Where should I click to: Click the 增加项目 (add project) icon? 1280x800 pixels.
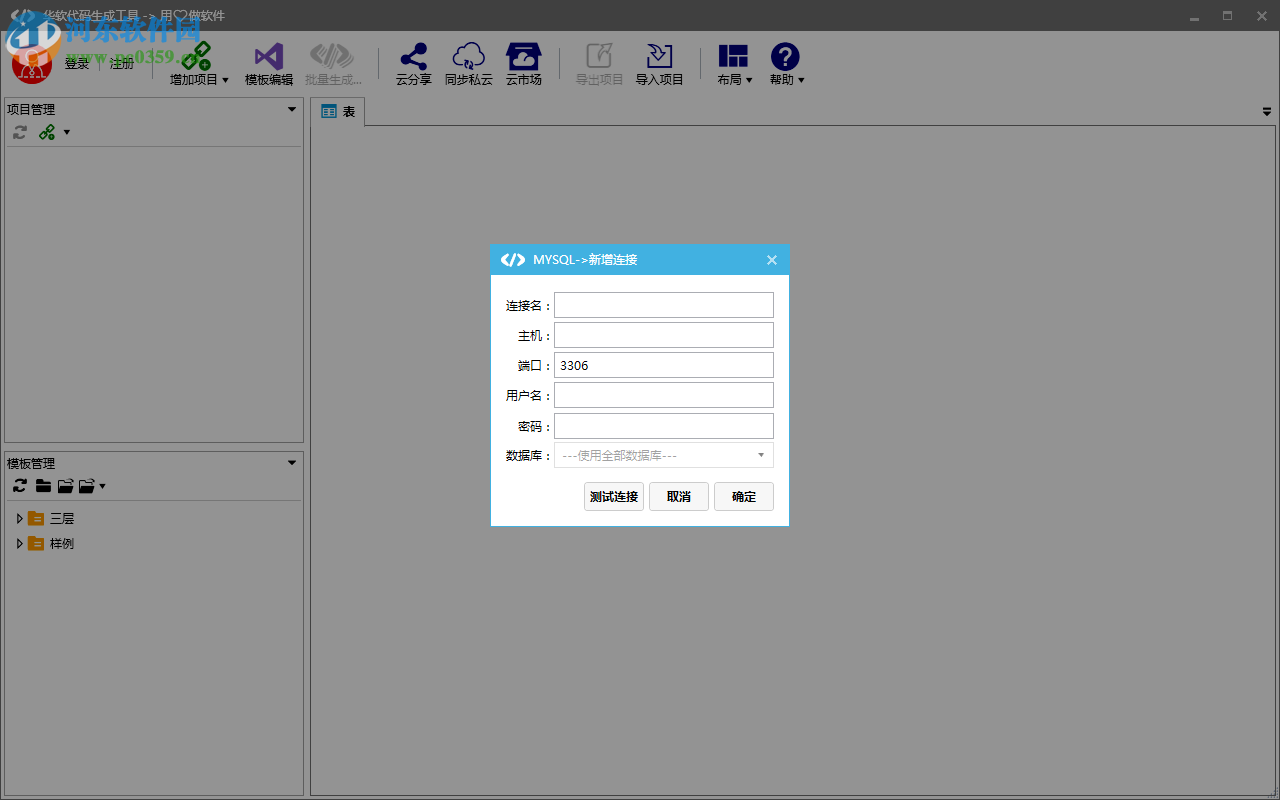click(197, 57)
